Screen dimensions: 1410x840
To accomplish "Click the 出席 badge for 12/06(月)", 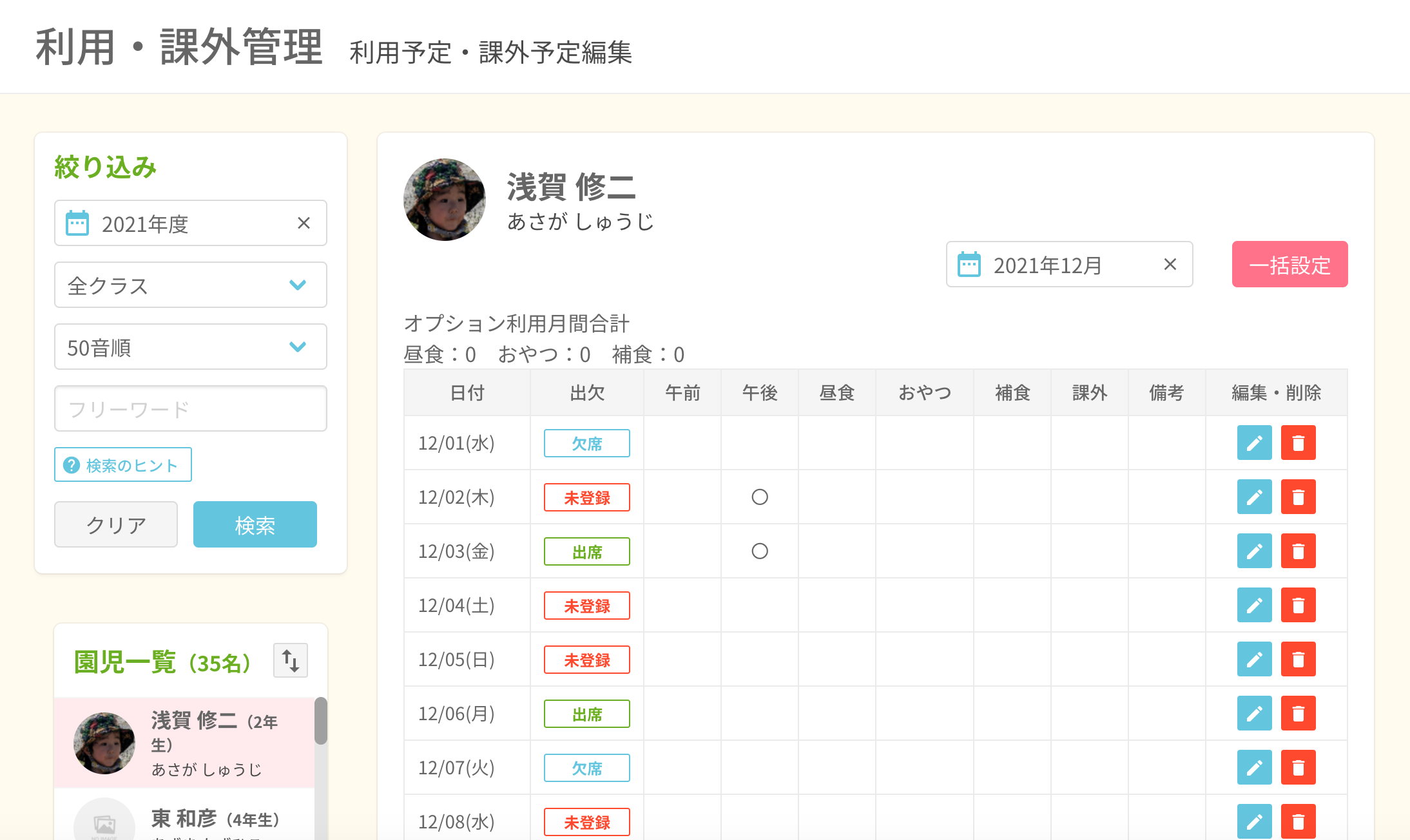I will 587,714.
